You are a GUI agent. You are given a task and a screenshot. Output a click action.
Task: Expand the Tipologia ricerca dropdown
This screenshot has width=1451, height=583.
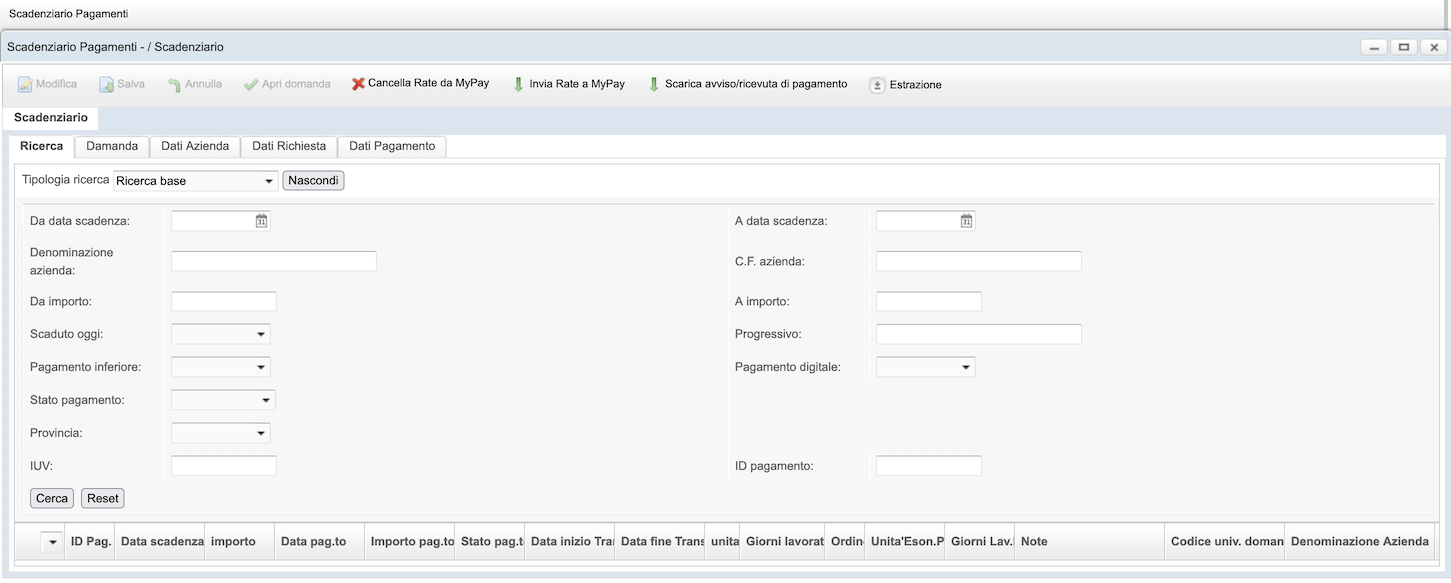269,181
